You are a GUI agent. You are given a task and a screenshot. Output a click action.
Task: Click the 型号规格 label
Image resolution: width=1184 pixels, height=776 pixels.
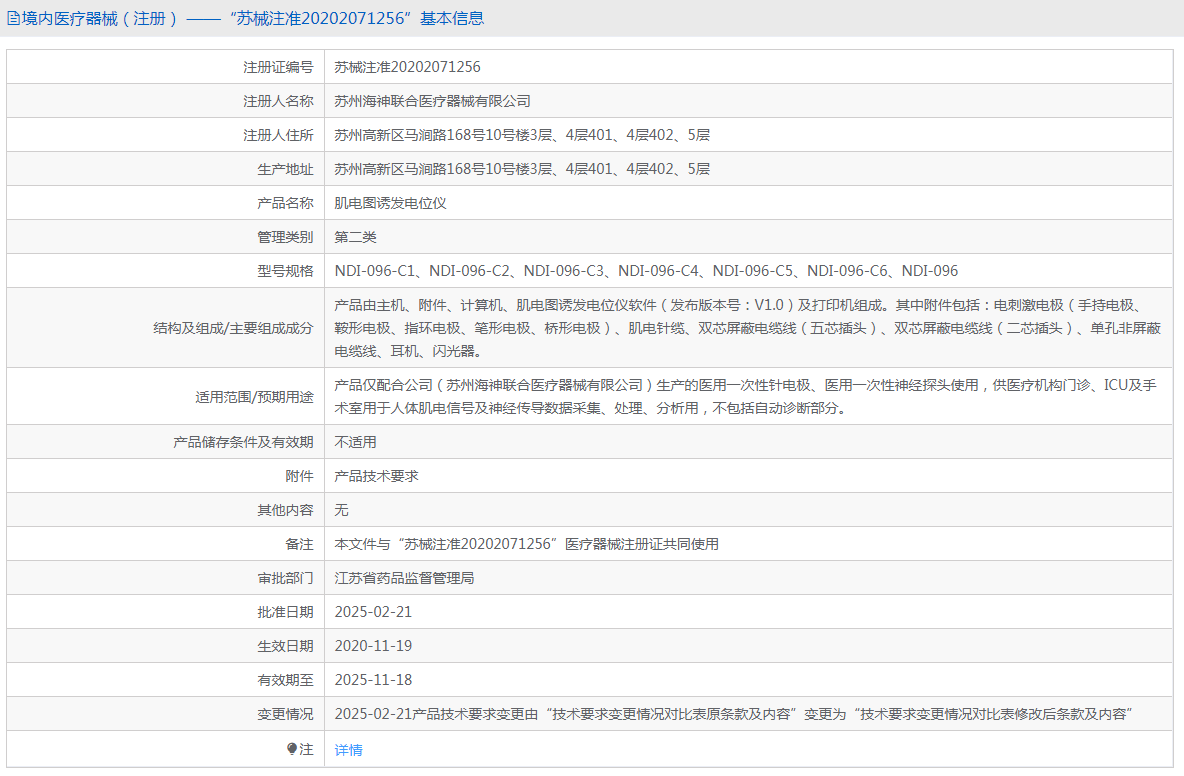(x=285, y=271)
